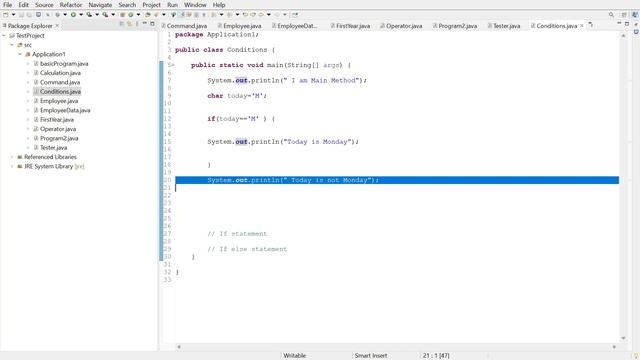Switch to the FirstYear.java editor tab

[350, 26]
